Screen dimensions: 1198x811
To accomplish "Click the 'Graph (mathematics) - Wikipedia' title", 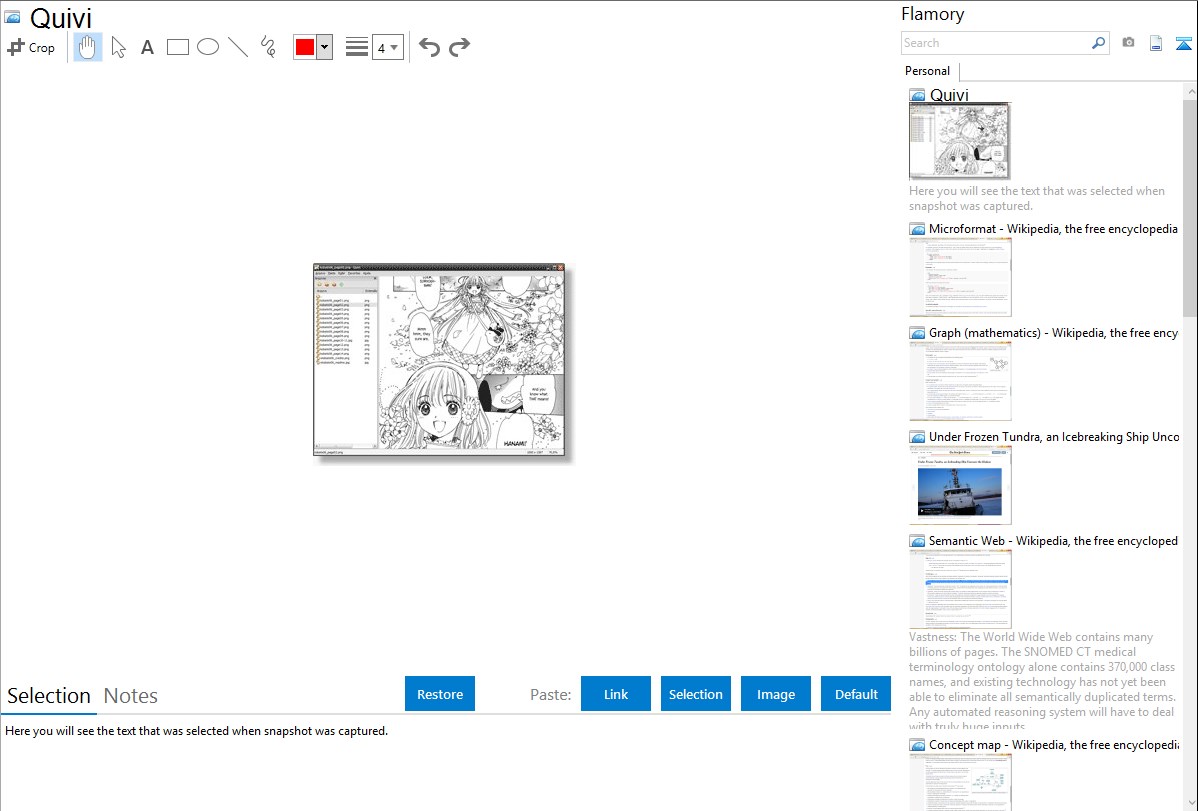I will tap(1053, 333).
